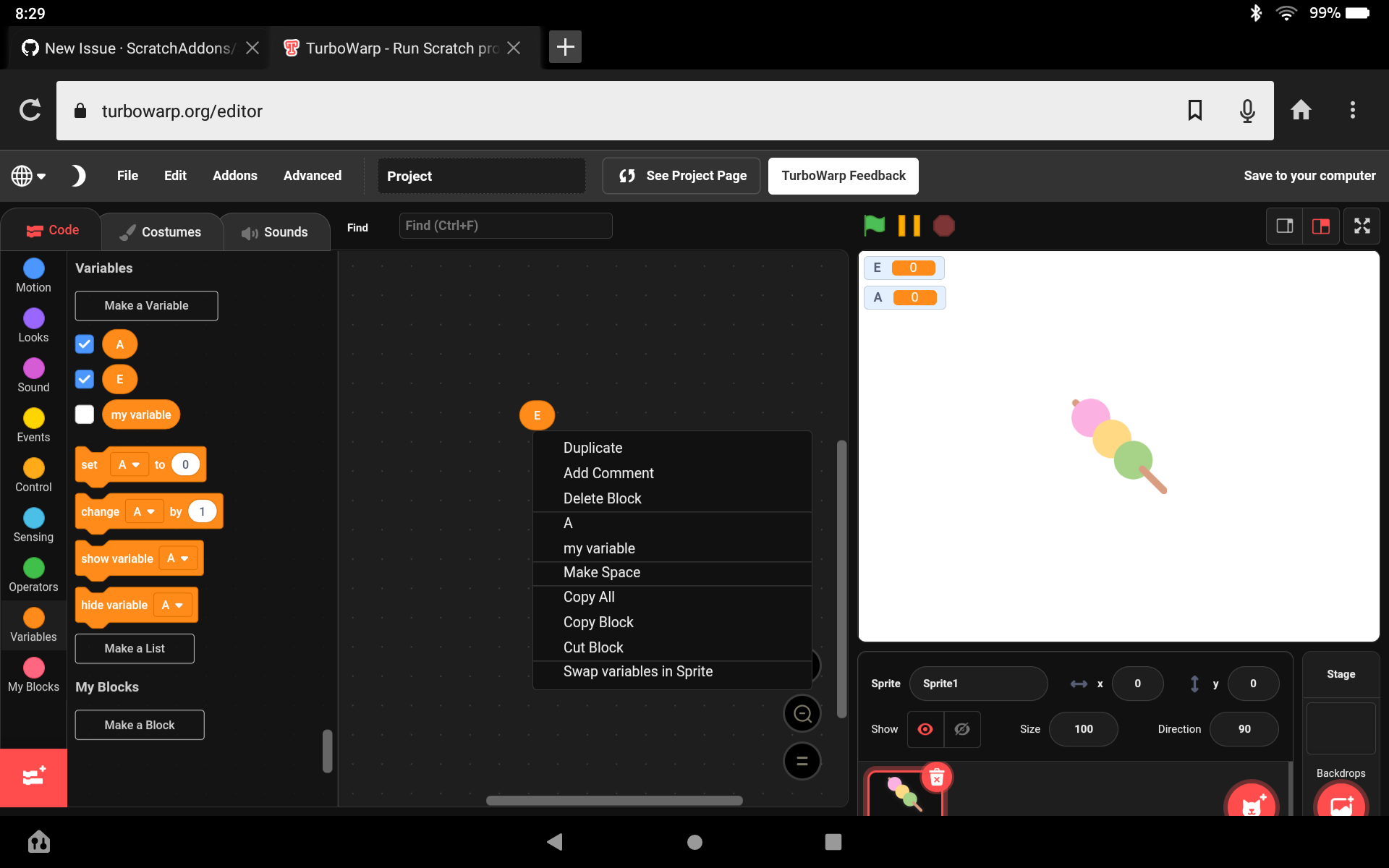This screenshot has height=868, width=1389.
Task: Expand the language globe dropdown
Action: point(27,176)
